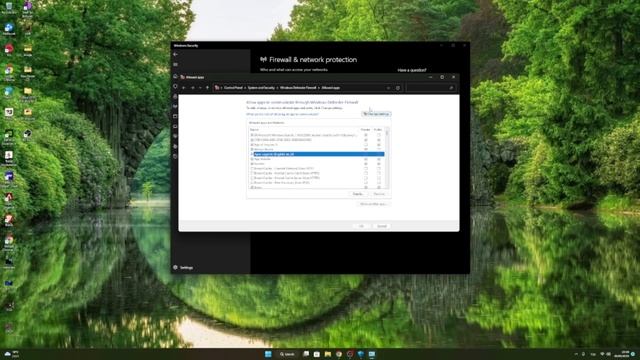Show hidden system tray icons chevron

(x=576, y=354)
